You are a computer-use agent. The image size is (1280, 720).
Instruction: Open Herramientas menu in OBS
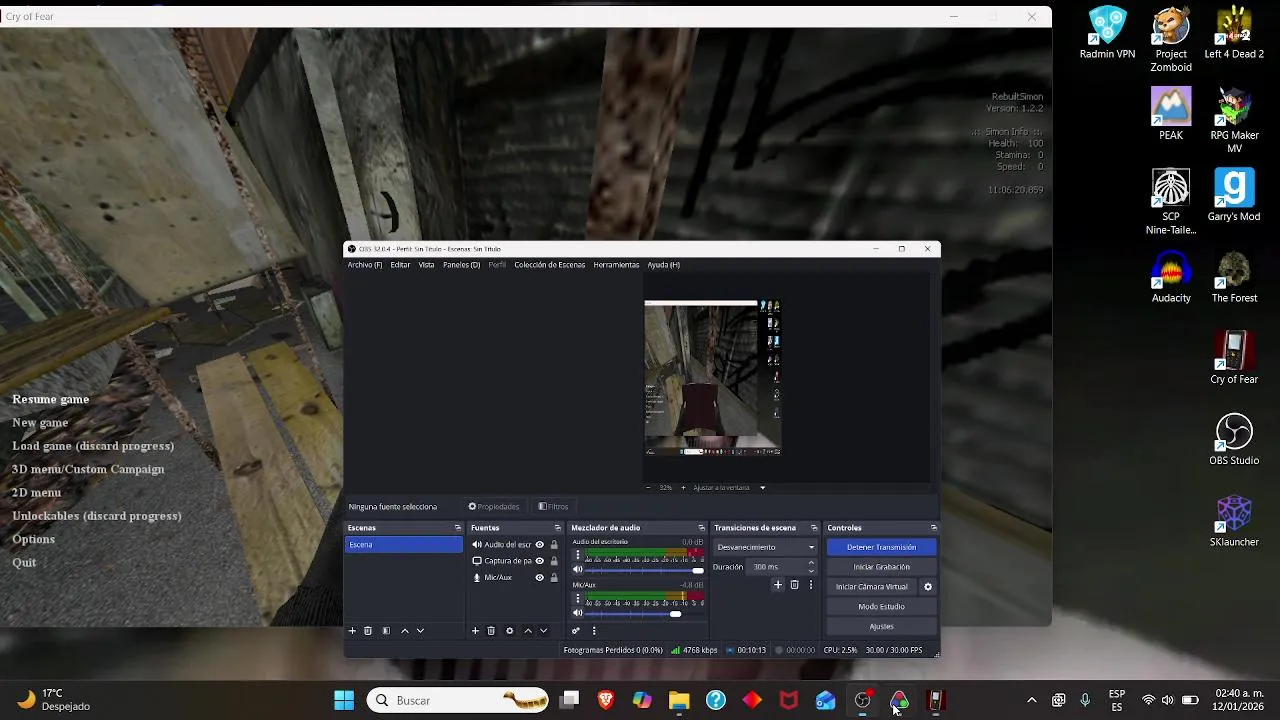pyautogui.click(x=616, y=265)
